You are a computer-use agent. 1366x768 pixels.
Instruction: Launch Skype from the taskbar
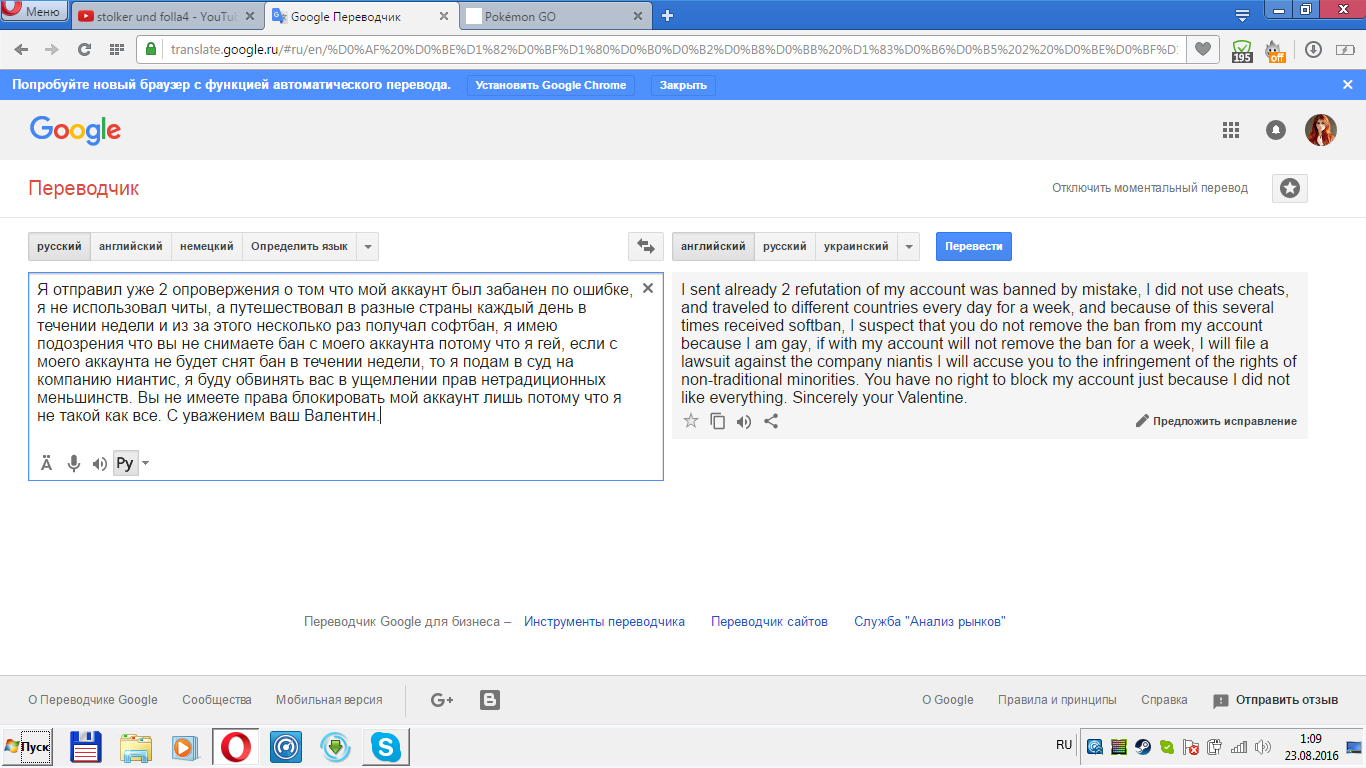click(x=385, y=747)
